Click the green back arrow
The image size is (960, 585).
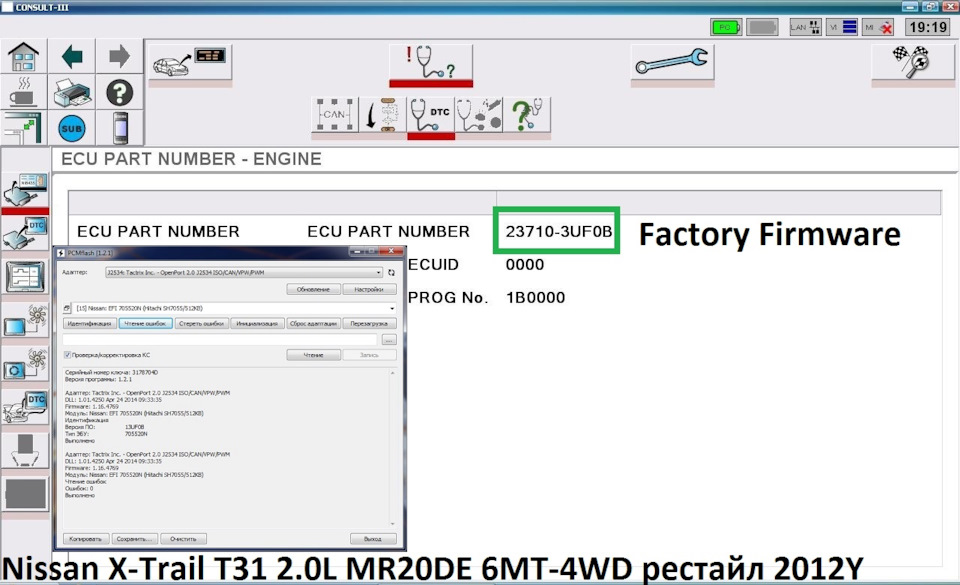pos(72,57)
